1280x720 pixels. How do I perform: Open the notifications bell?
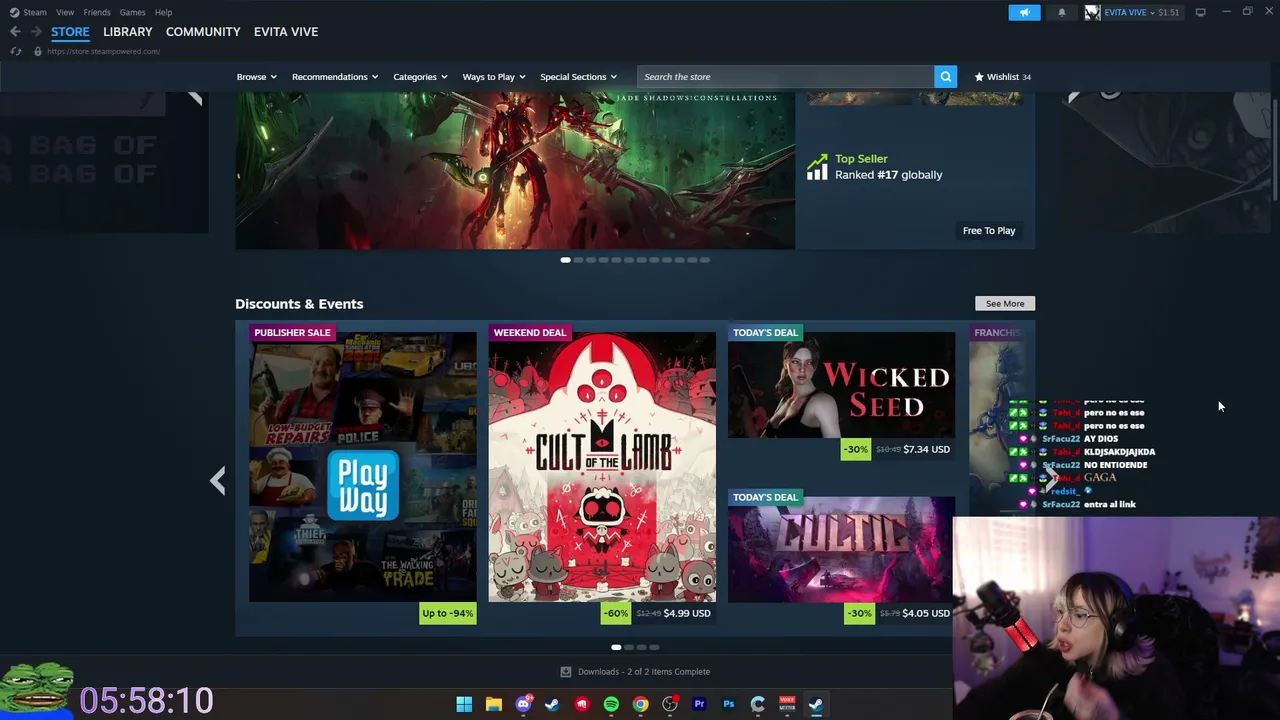tap(1062, 12)
